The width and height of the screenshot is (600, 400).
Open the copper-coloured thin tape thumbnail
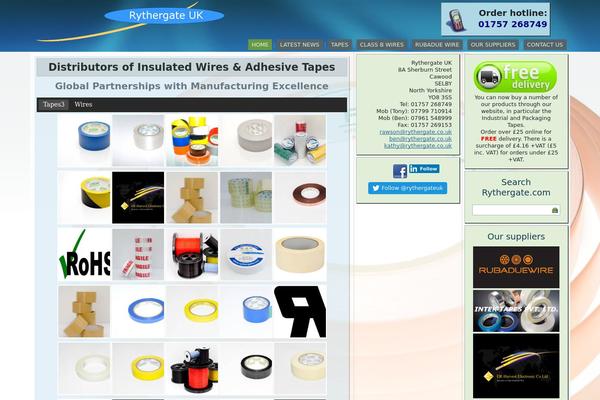(x=300, y=198)
